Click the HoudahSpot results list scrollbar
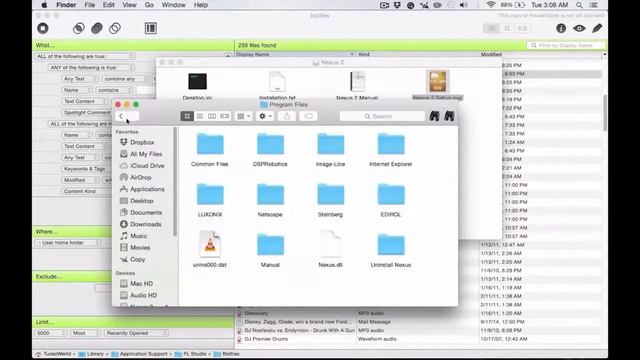This screenshot has width=640, height=360. 605,113
